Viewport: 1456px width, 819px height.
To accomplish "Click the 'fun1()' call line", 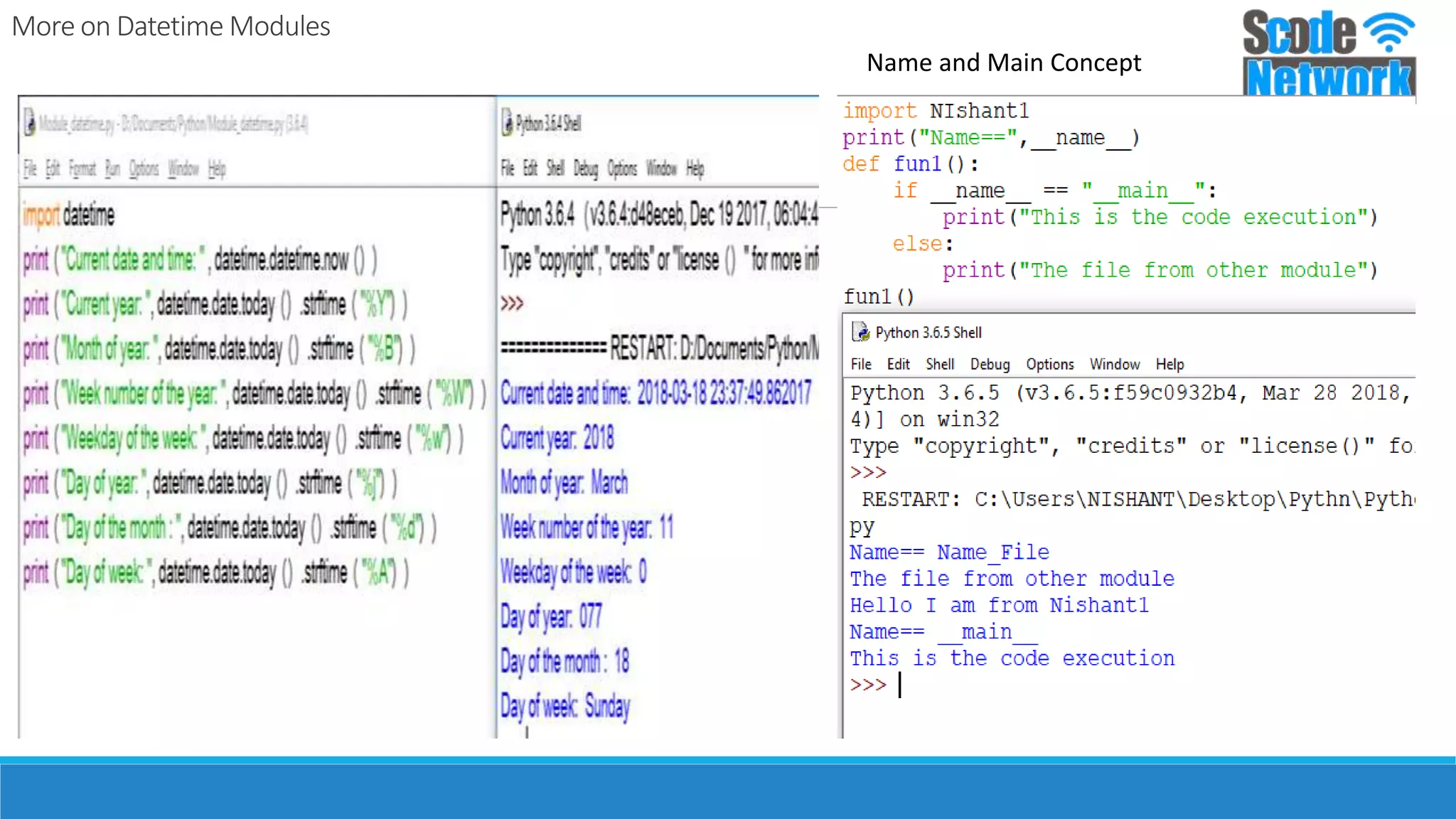I will tap(879, 296).
